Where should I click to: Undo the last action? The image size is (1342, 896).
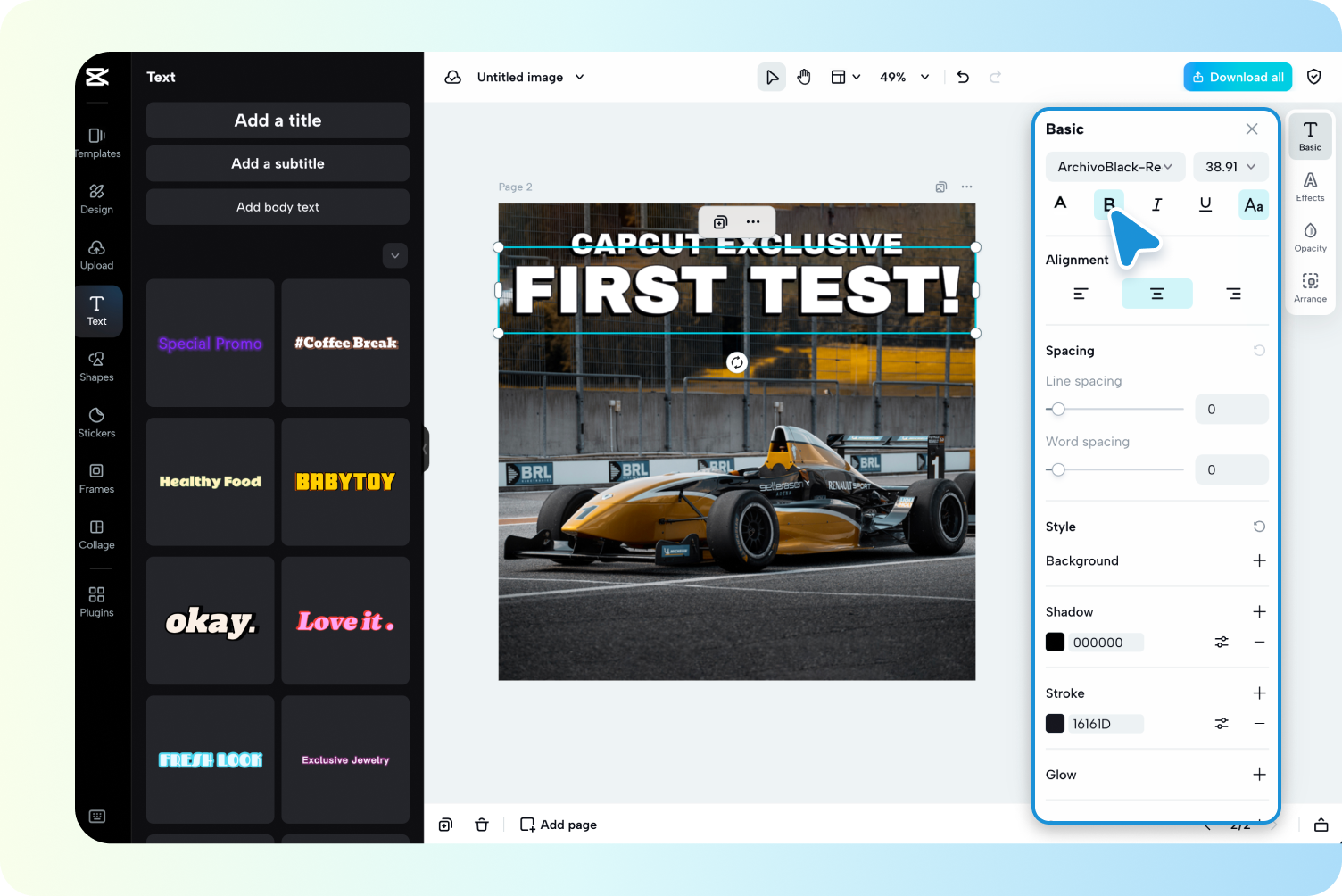963,77
